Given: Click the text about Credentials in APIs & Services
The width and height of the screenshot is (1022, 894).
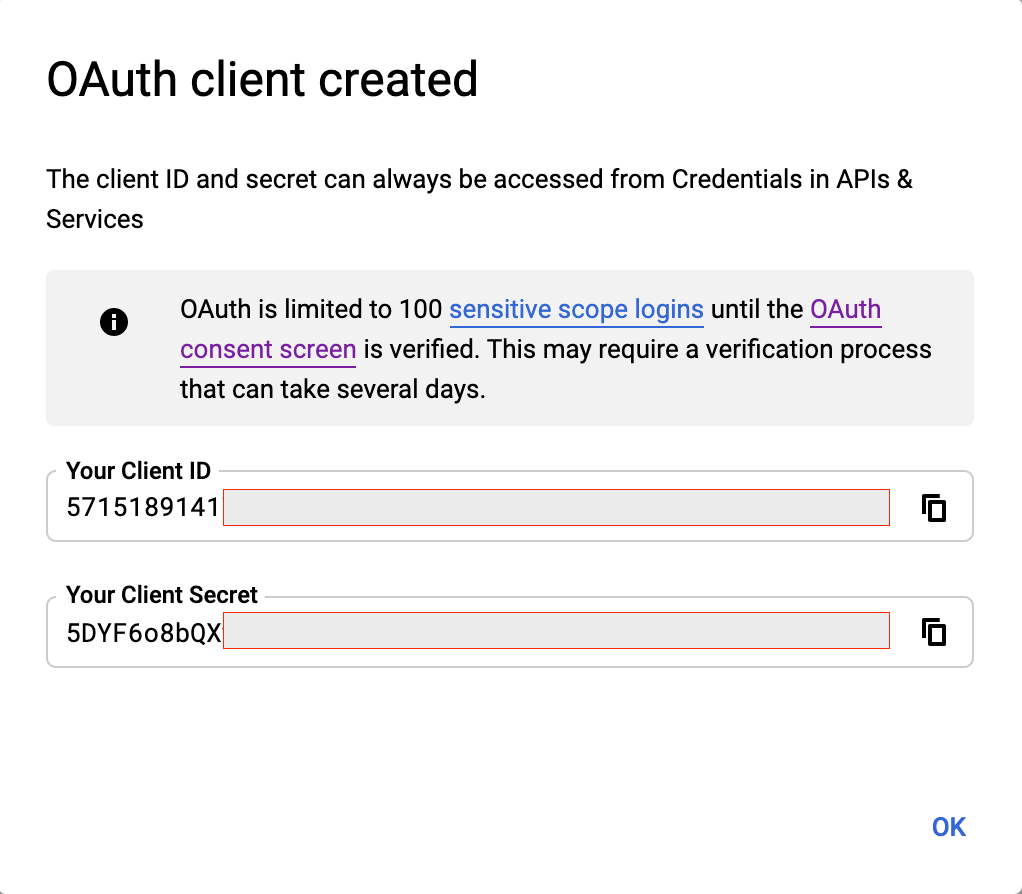Looking at the screenshot, I should (x=479, y=199).
